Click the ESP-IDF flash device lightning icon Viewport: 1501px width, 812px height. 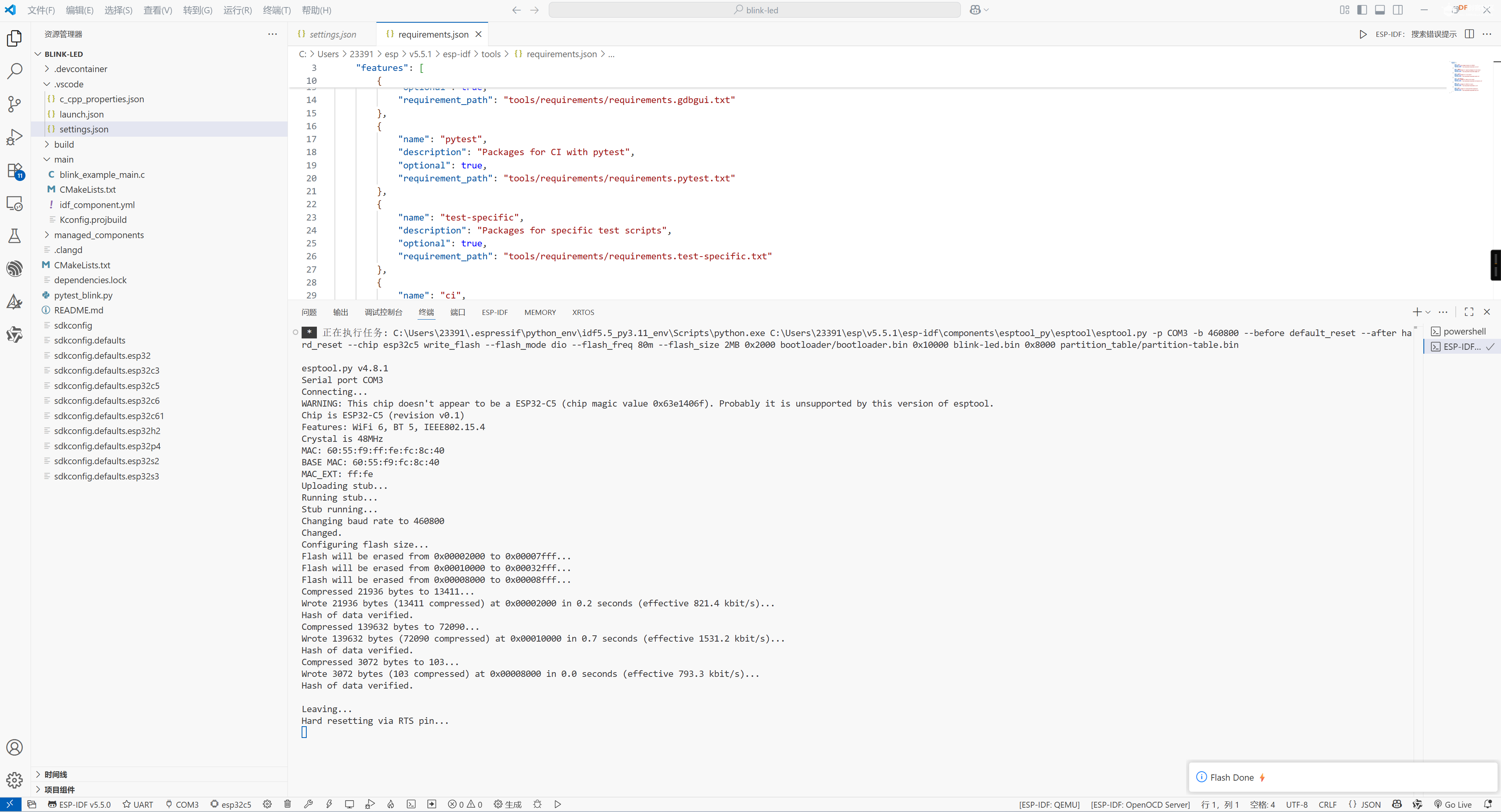[x=329, y=804]
